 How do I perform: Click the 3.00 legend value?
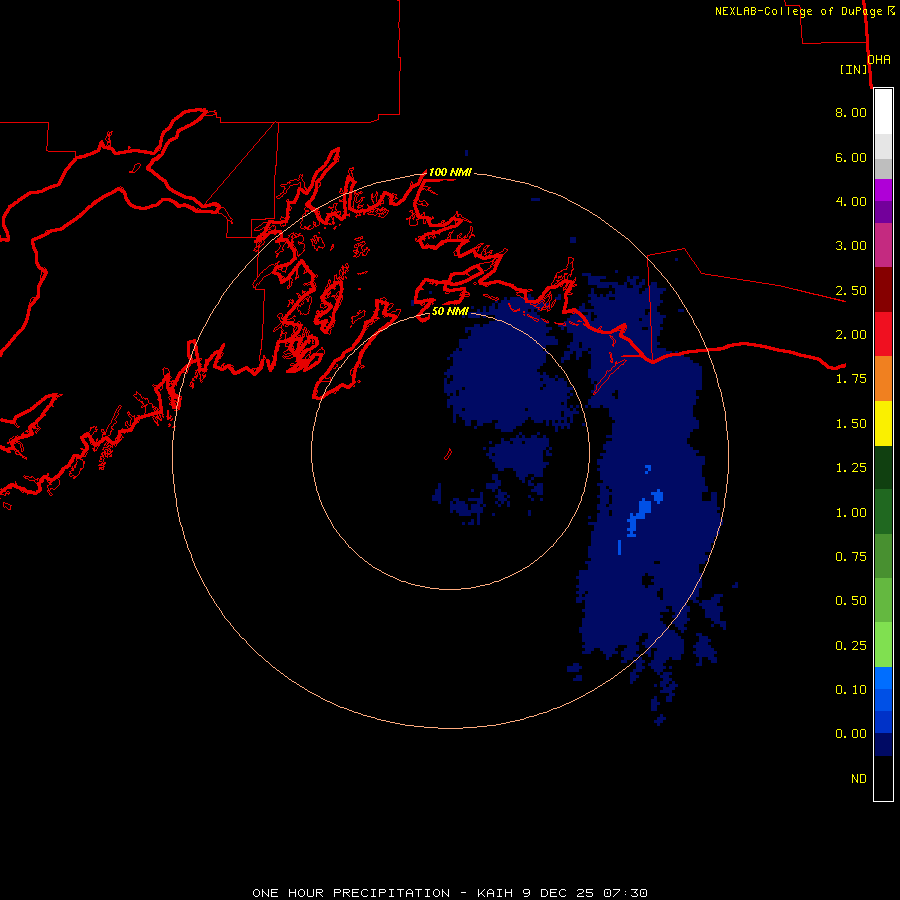click(851, 246)
